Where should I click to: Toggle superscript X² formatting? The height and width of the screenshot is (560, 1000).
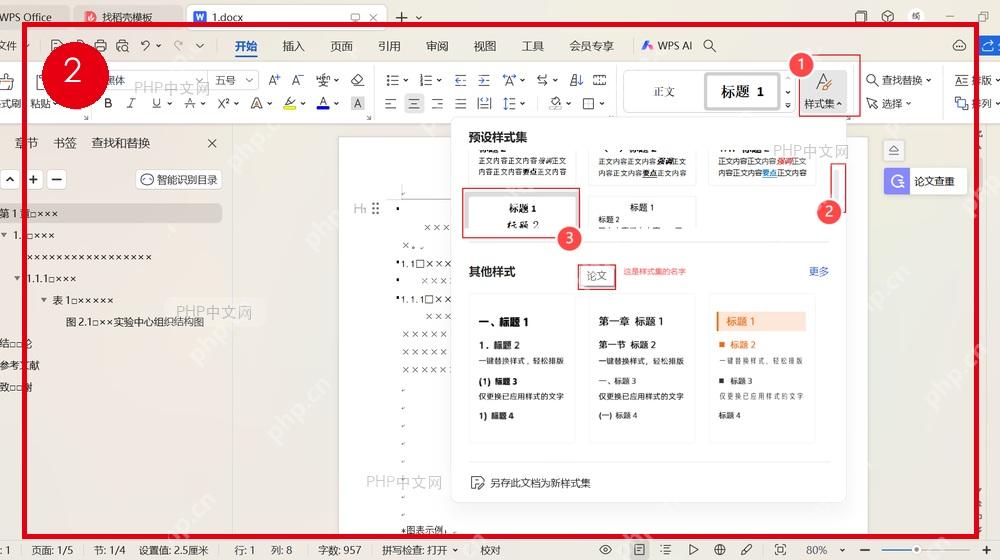pos(223,103)
